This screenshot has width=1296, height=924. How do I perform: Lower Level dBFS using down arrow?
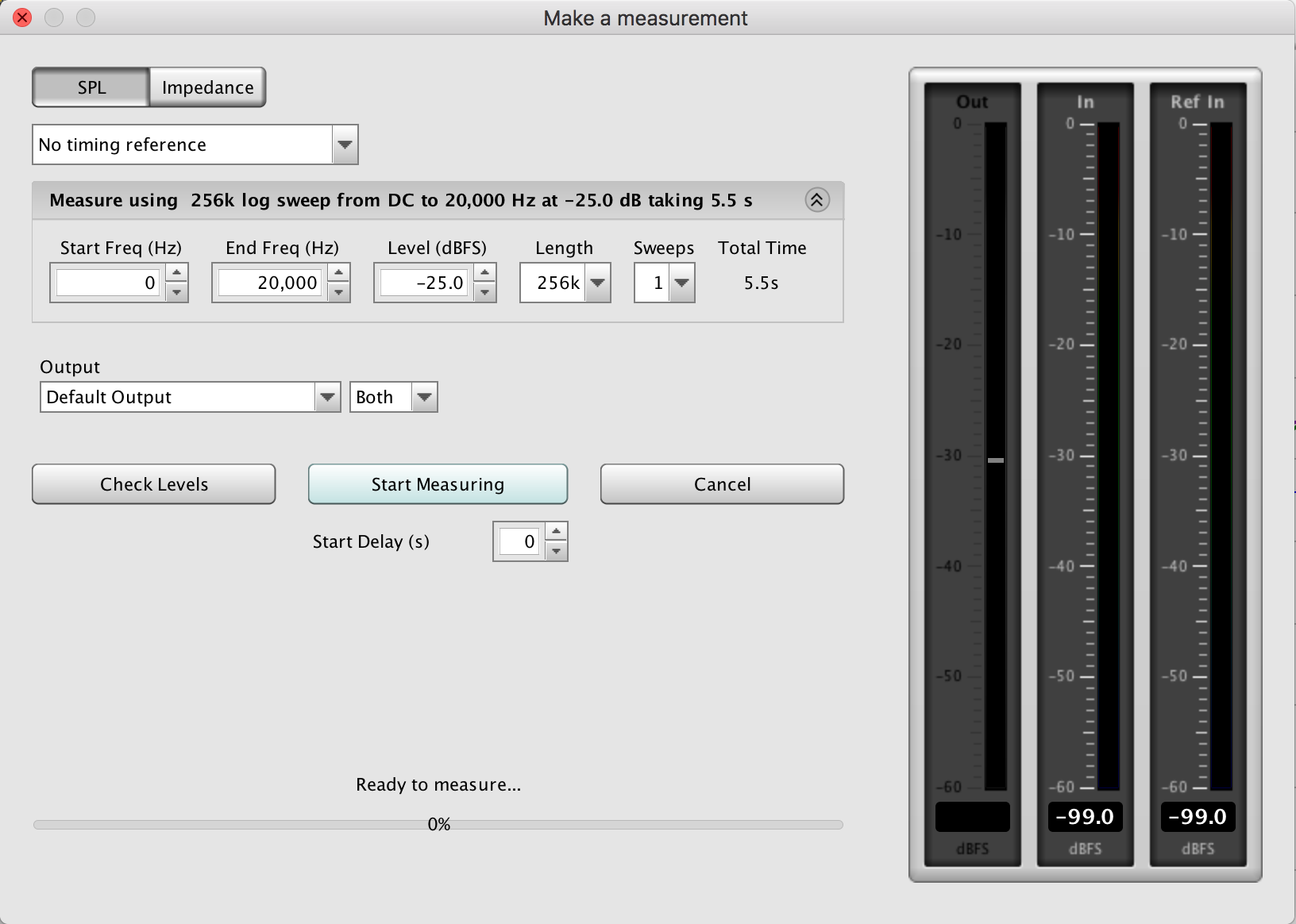pyautogui.click(x=484, y=292)
